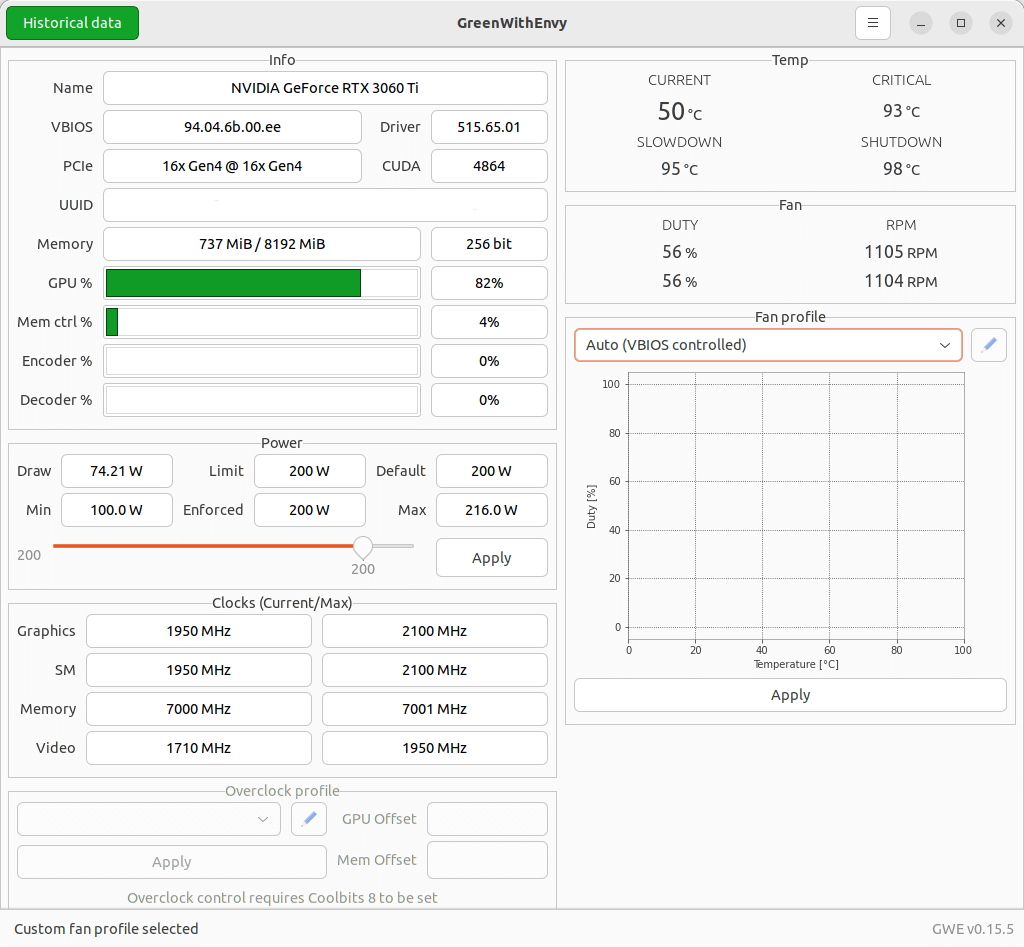Click the disabled overclock profile Apply button
The image size is (1024, 947).
click(172, 862)
